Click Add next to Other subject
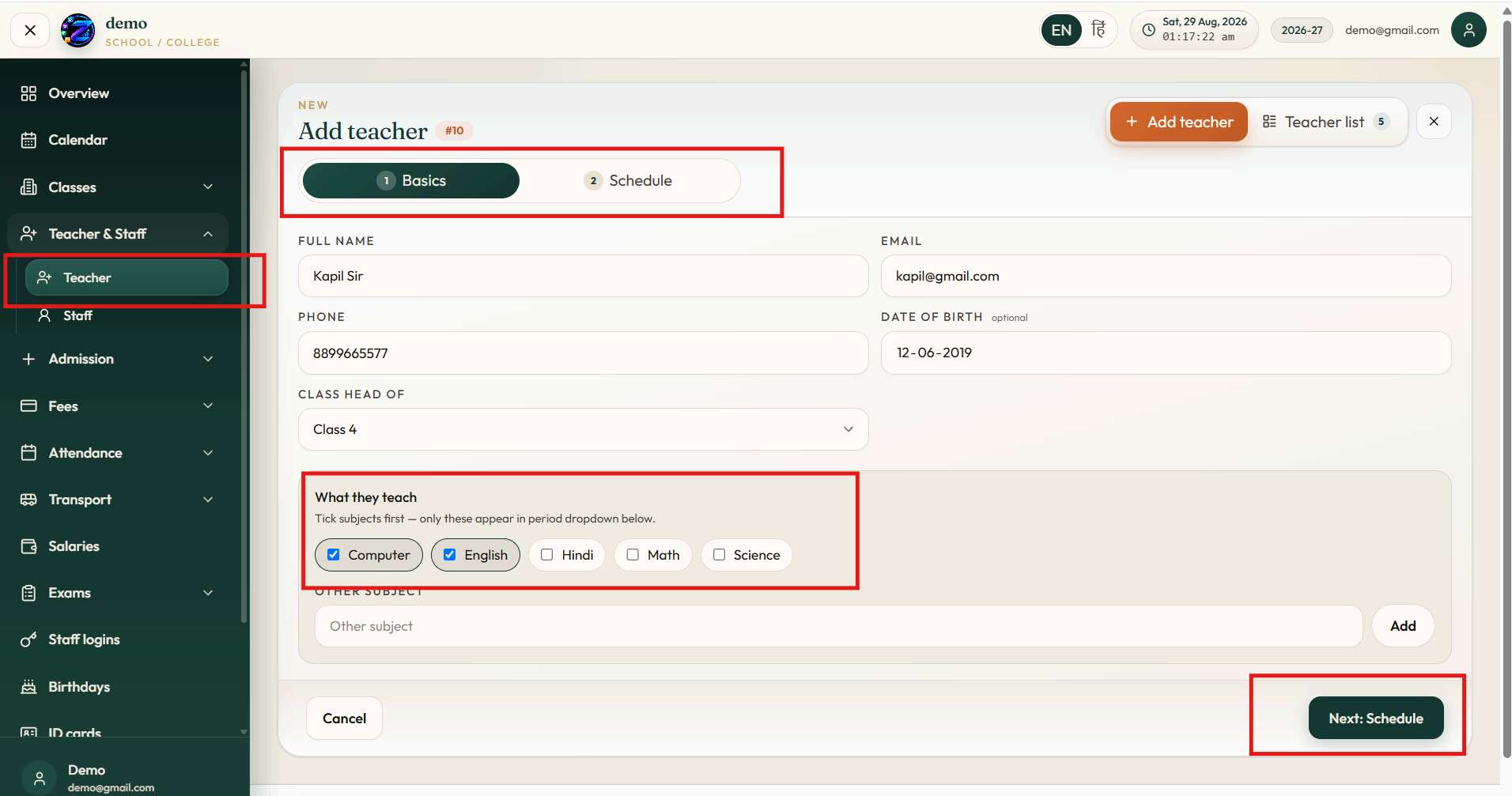 1403,626
